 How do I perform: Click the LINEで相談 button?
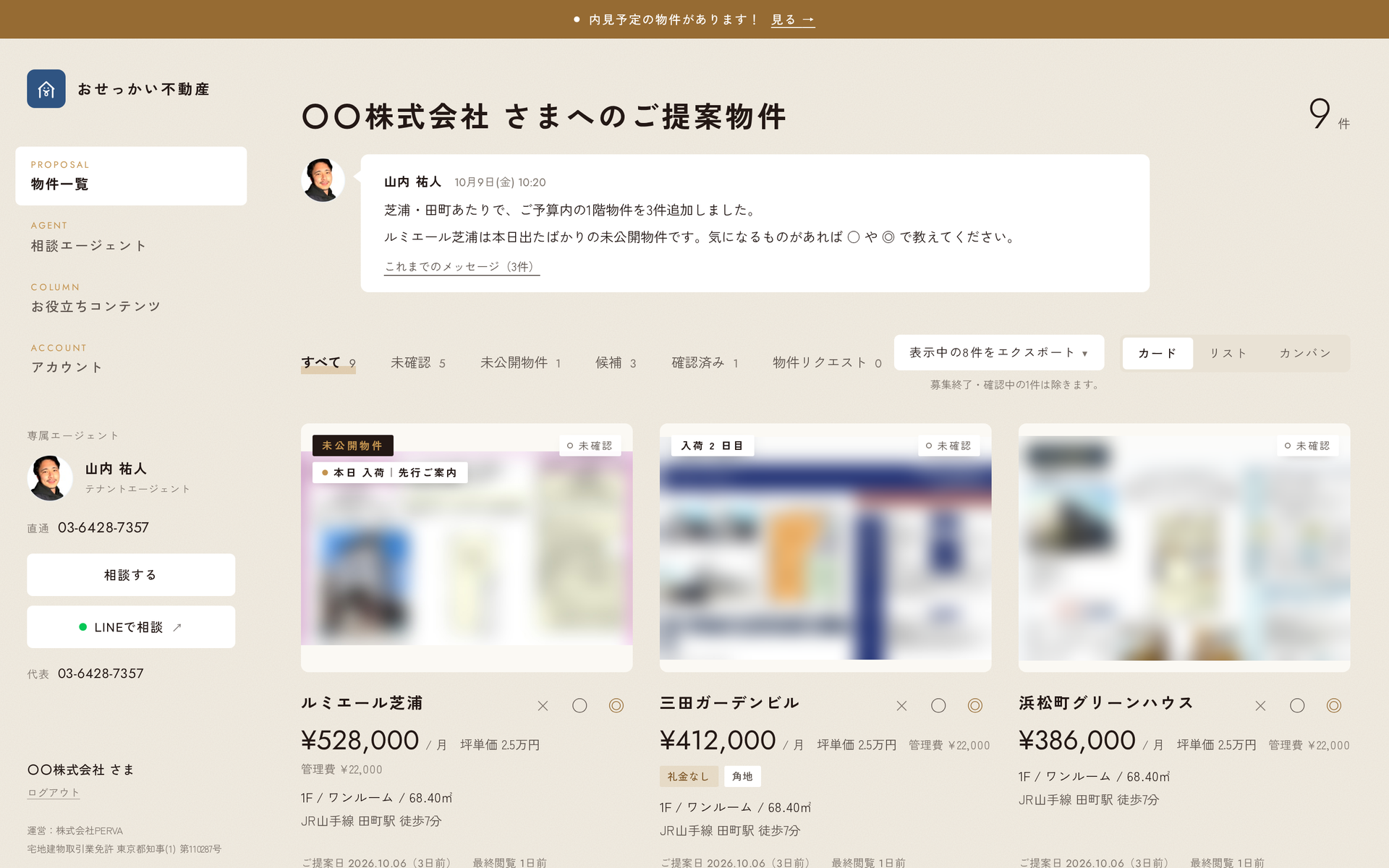click(x=131, y=627)
